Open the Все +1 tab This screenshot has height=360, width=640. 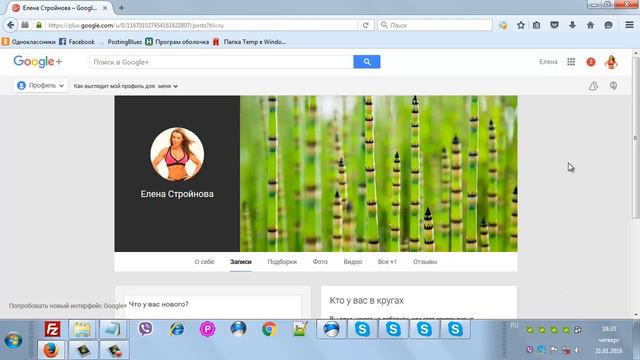(387, 262)
